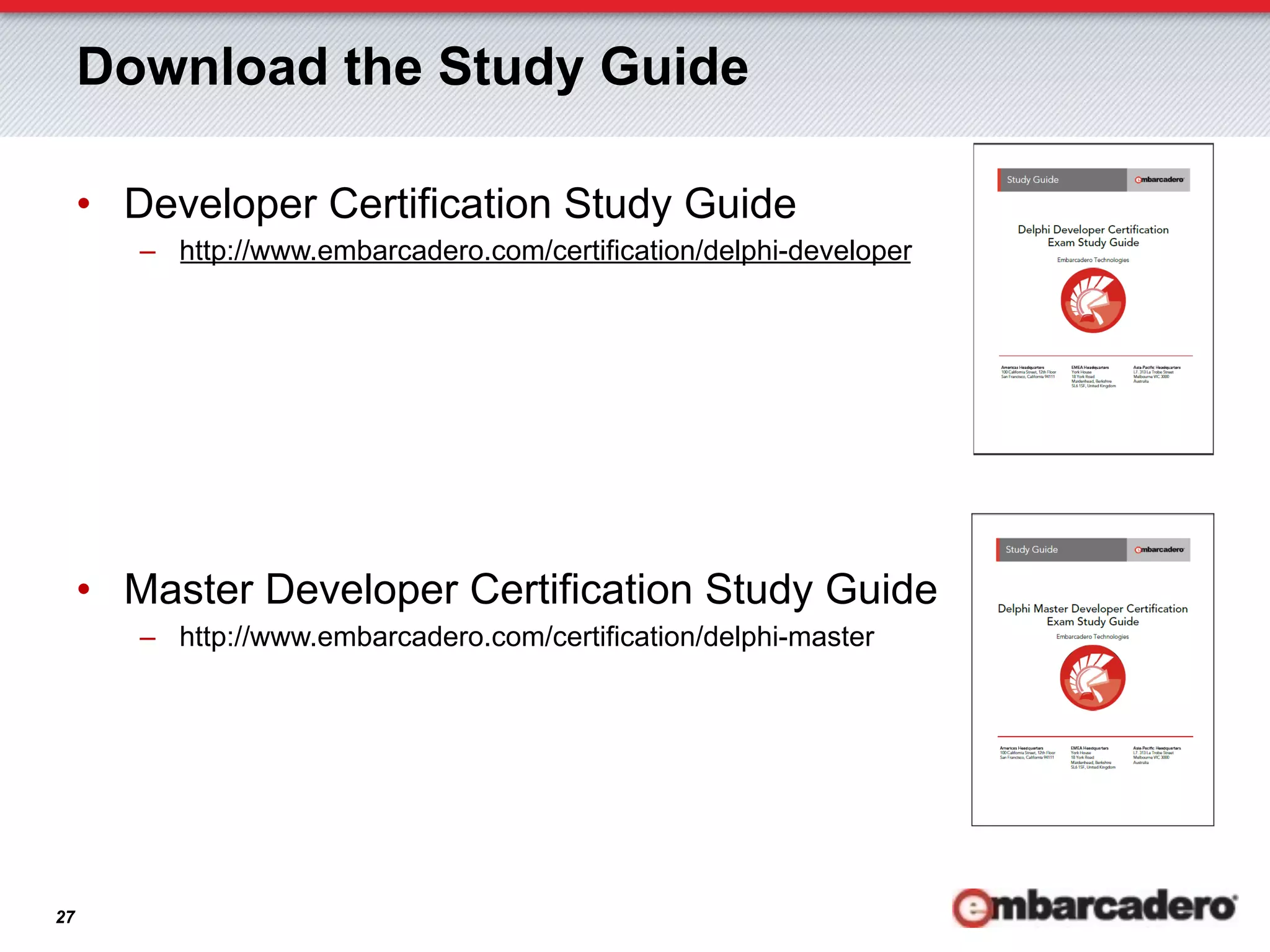Open the delphi-developer certification link

(x=545, y=251)
